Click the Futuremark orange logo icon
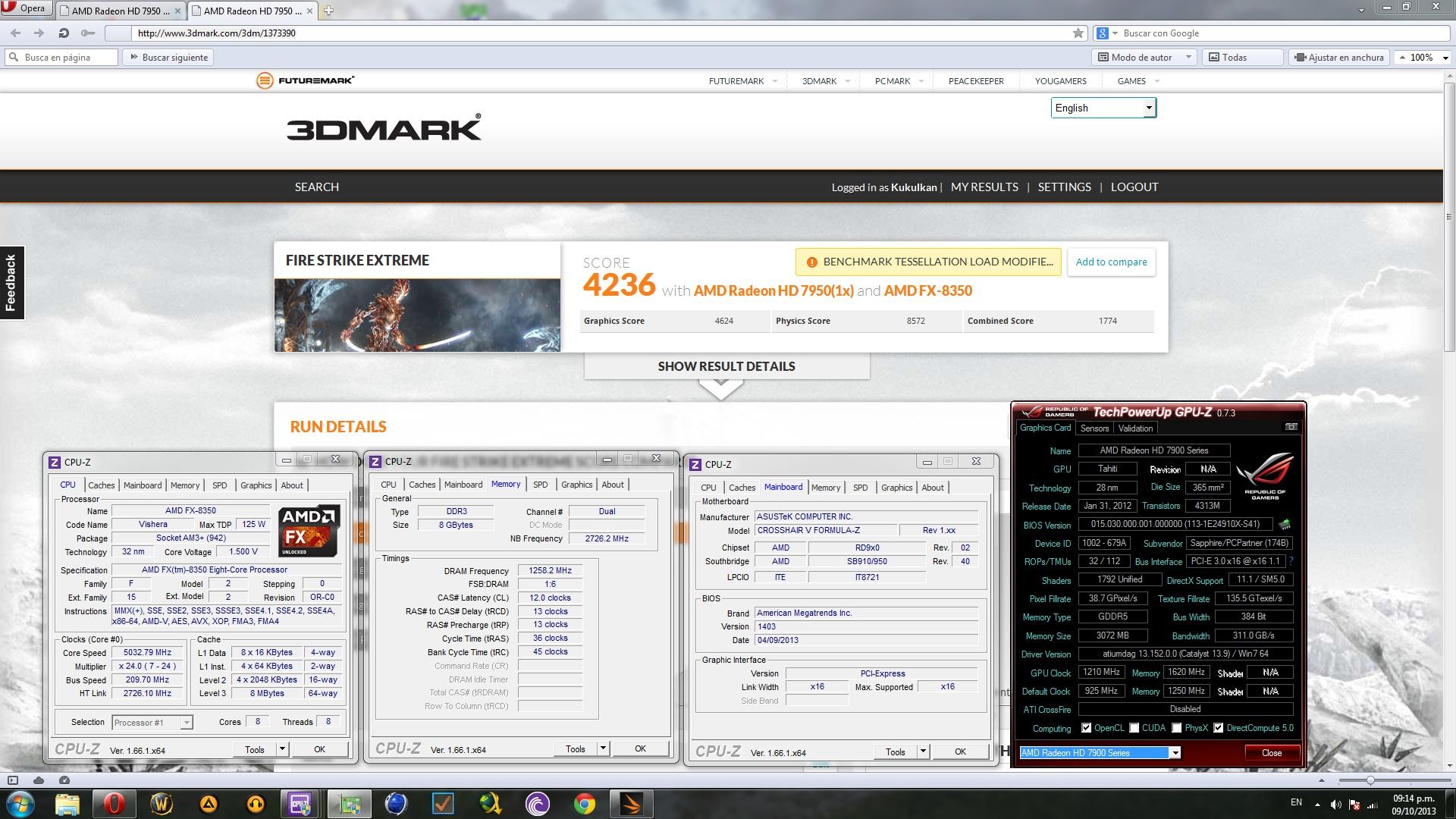1456x819 pixels. pyautogui.click(x=264, y=80)
